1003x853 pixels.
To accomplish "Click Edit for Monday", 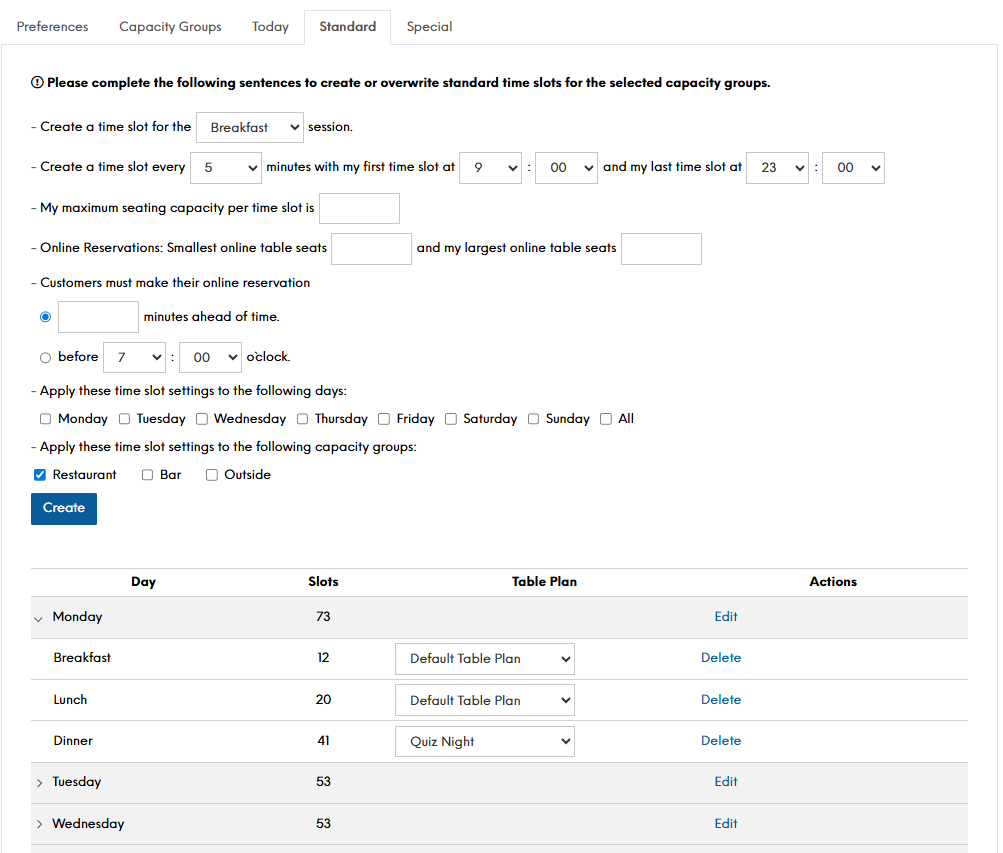I will click(x=725, y=617).
